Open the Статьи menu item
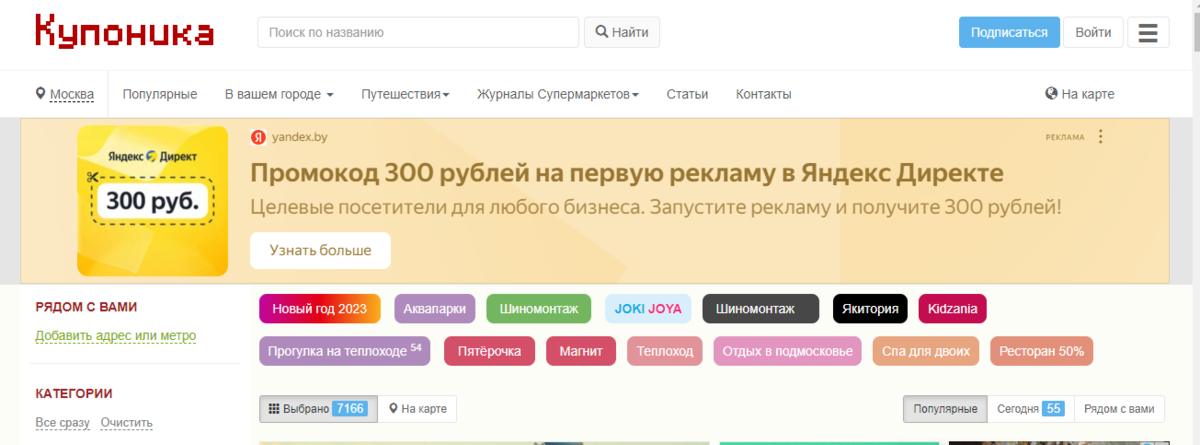1200x445 pixels. (687, 94)
